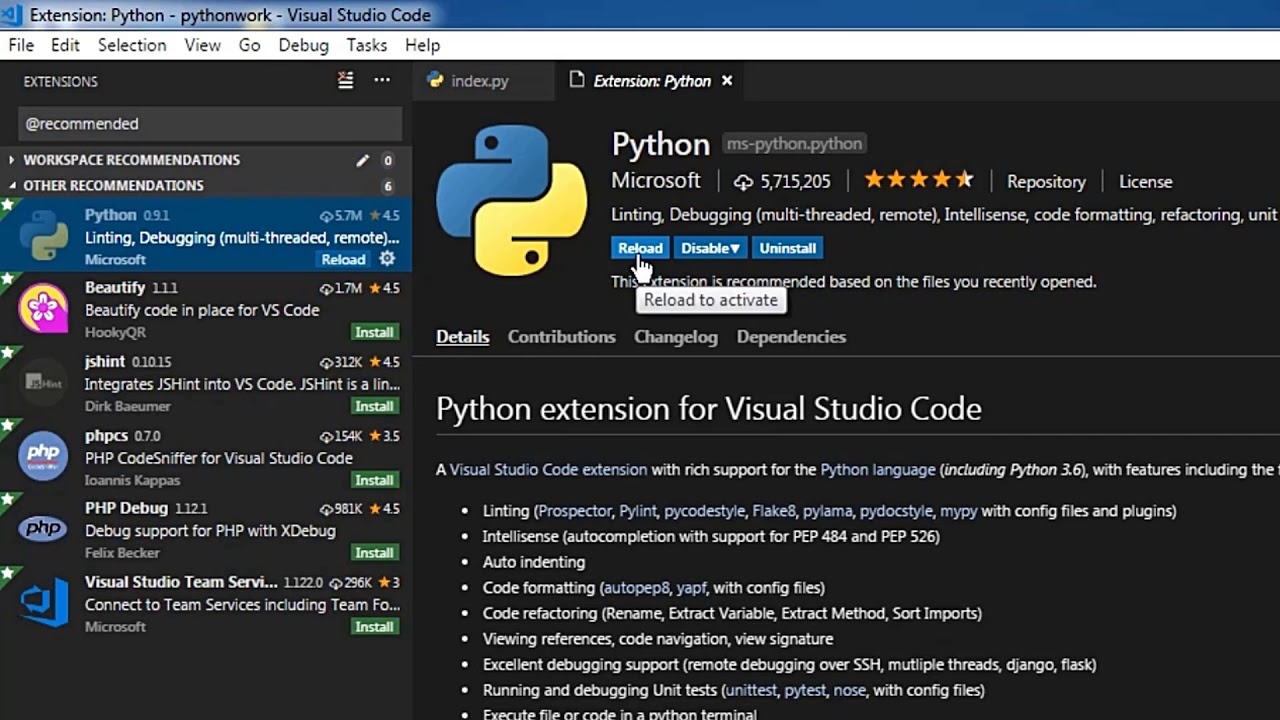Viewport: 1280px width, 720px height.
Task: Uninstall the Python extension
Action: click(787, 248)
